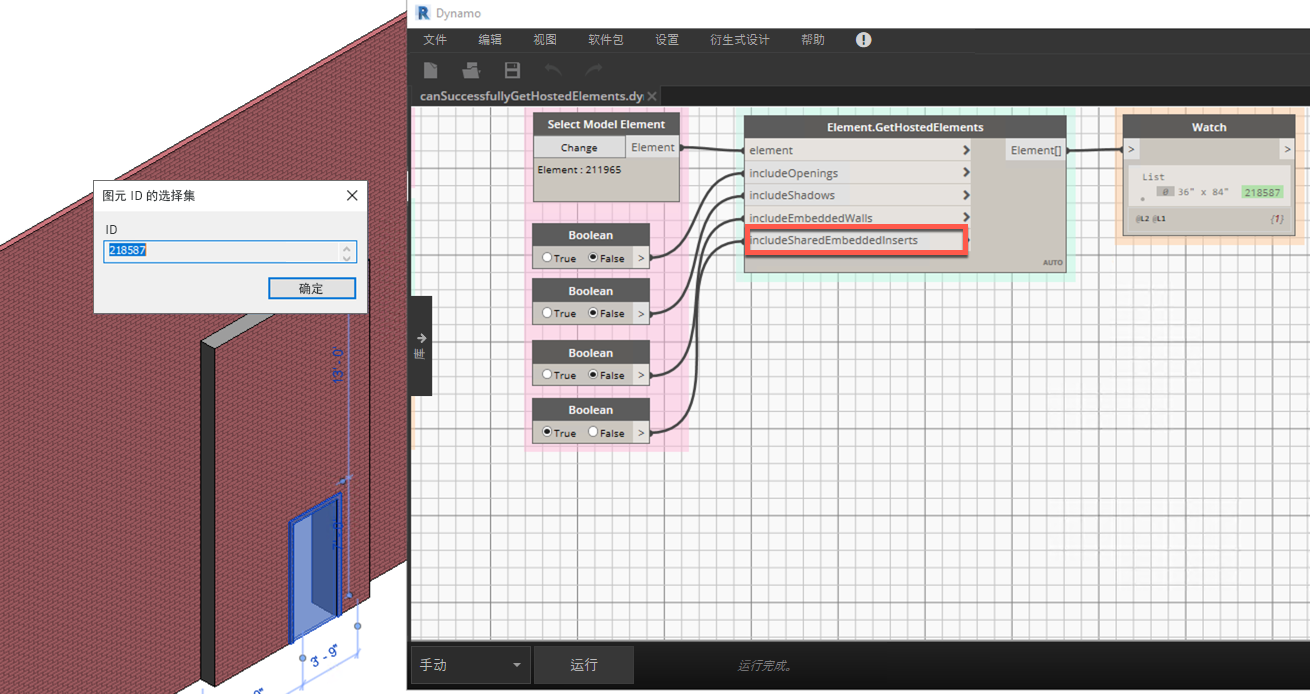
Task: Click the element input port chevron
Action: point(966,150)
